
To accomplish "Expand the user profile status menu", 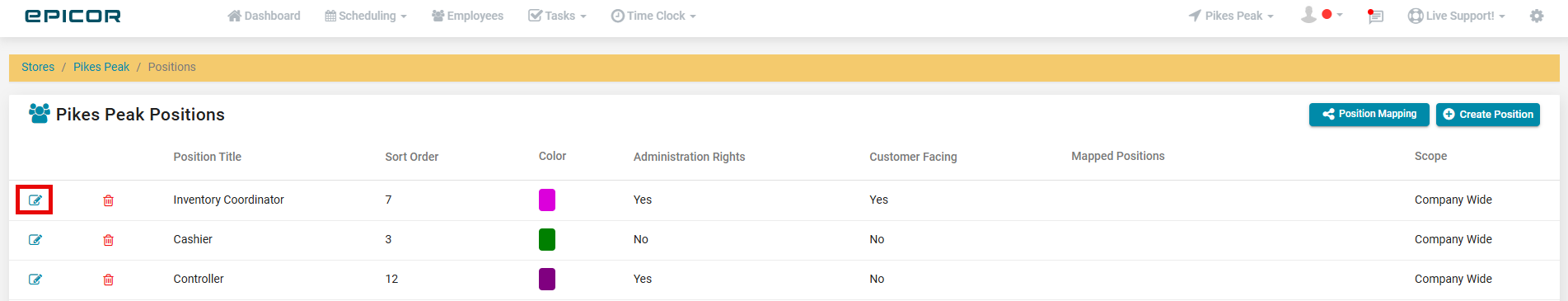I will pyautogui.click(x=1322, y=15).
